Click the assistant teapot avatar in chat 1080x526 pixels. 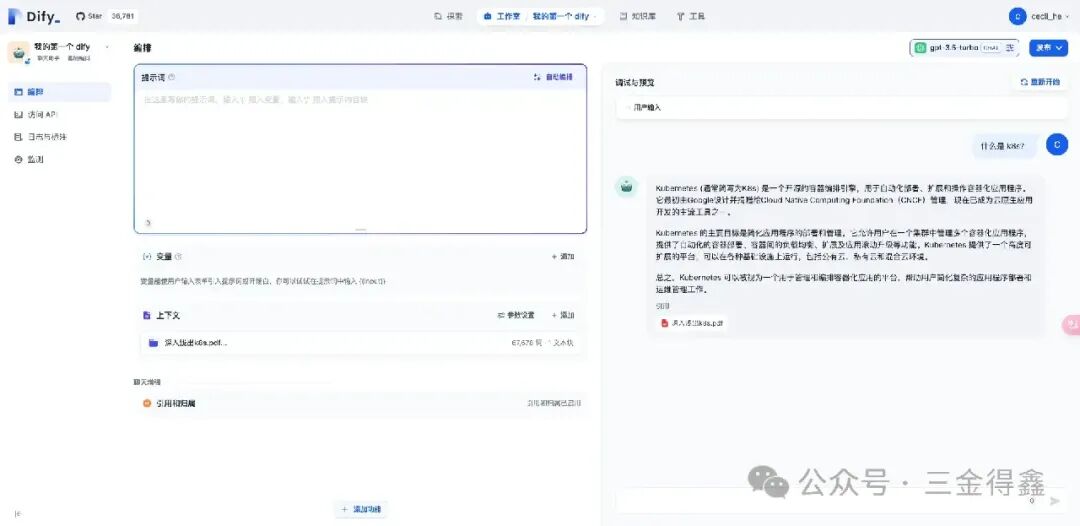[x=626, y=185]
